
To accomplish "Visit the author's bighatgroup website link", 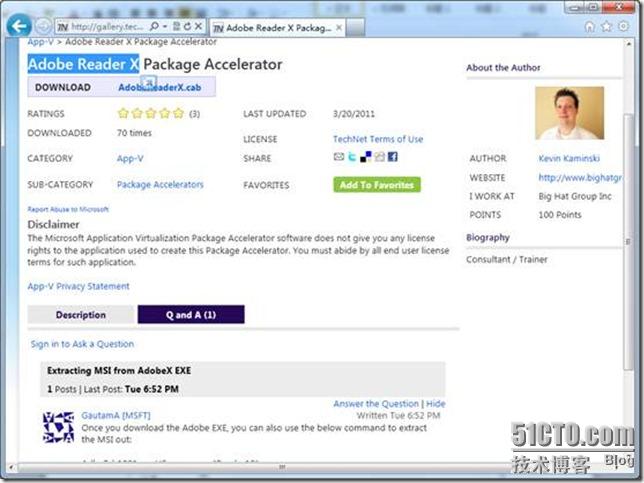I will click(580, 178).
